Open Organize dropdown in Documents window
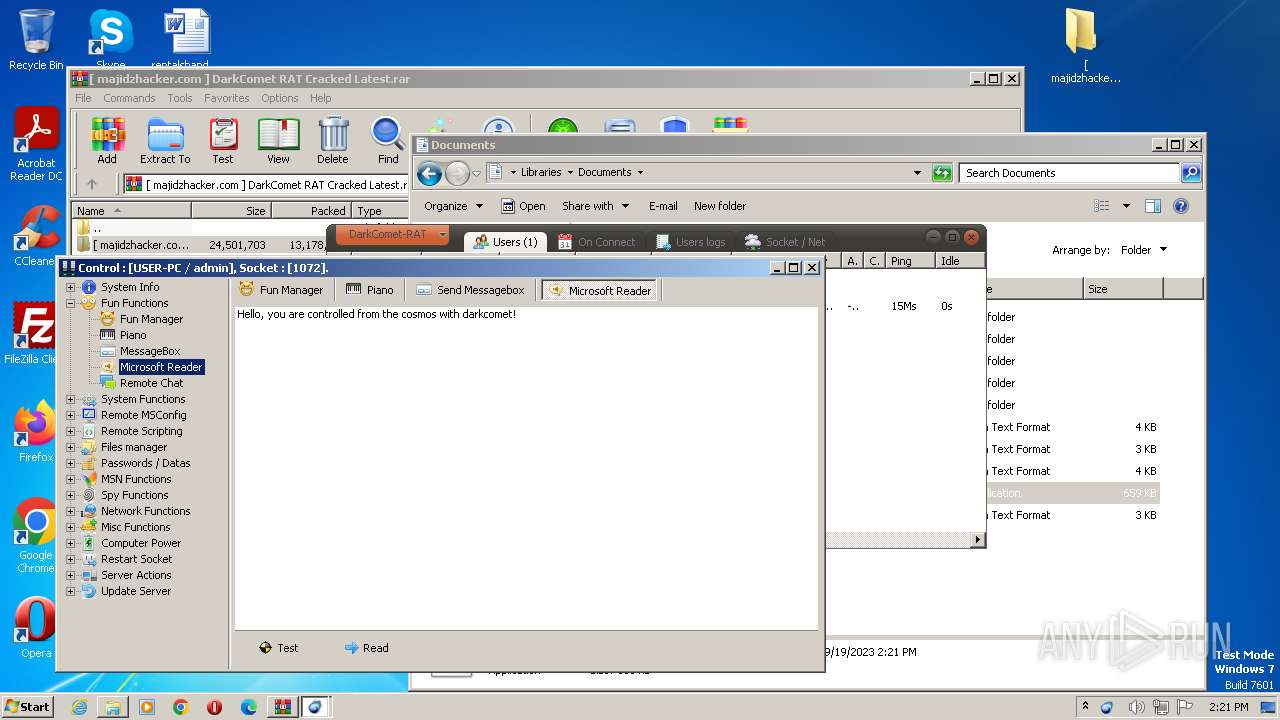1280x720 pixels. [x=453, y=206]
